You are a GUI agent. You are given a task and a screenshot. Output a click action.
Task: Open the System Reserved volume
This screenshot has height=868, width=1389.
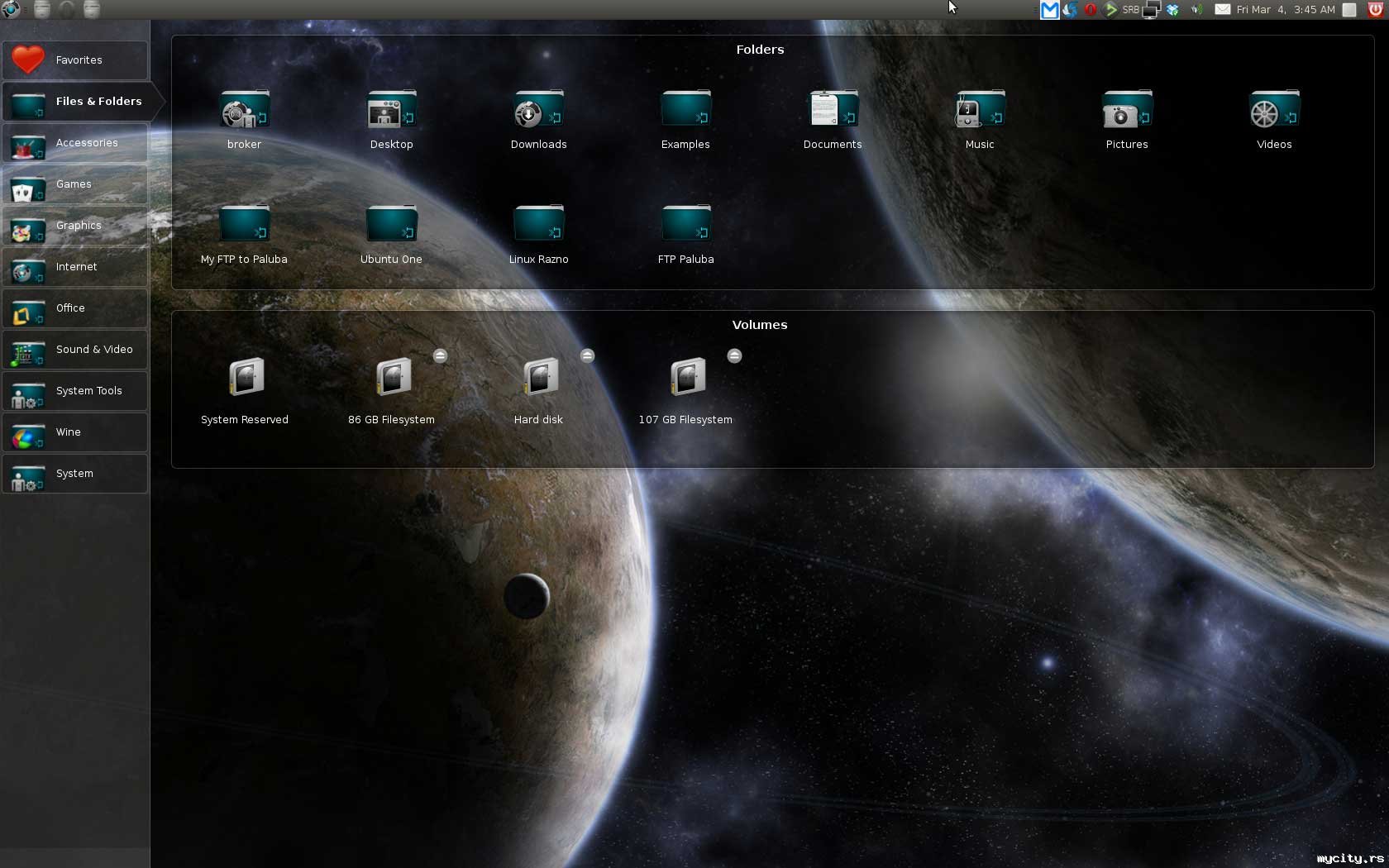click(x=245, y=390)
